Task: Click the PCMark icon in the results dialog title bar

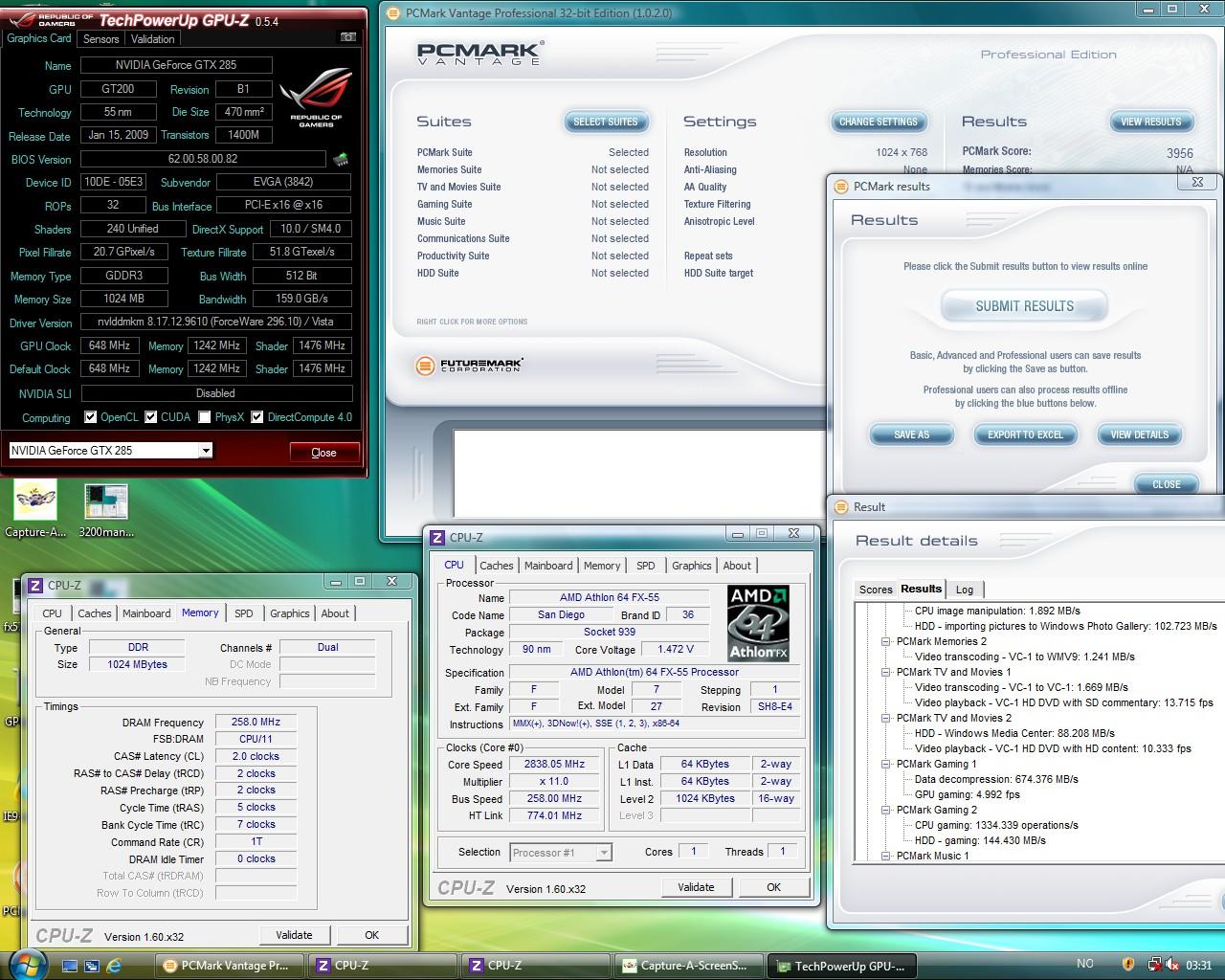Action: click(x=841, y=187)
